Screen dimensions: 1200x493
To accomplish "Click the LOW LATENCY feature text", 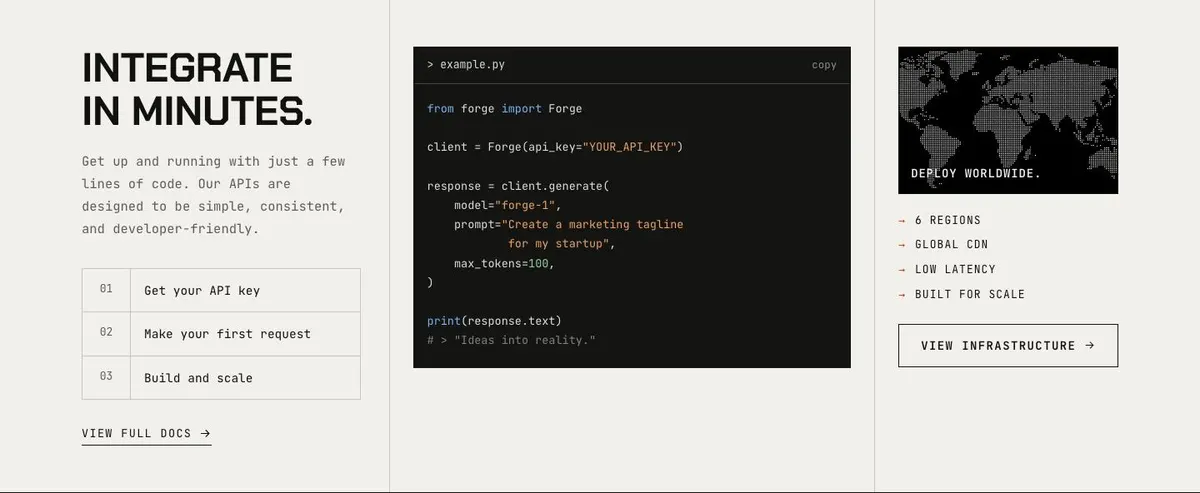I will 955,269.
